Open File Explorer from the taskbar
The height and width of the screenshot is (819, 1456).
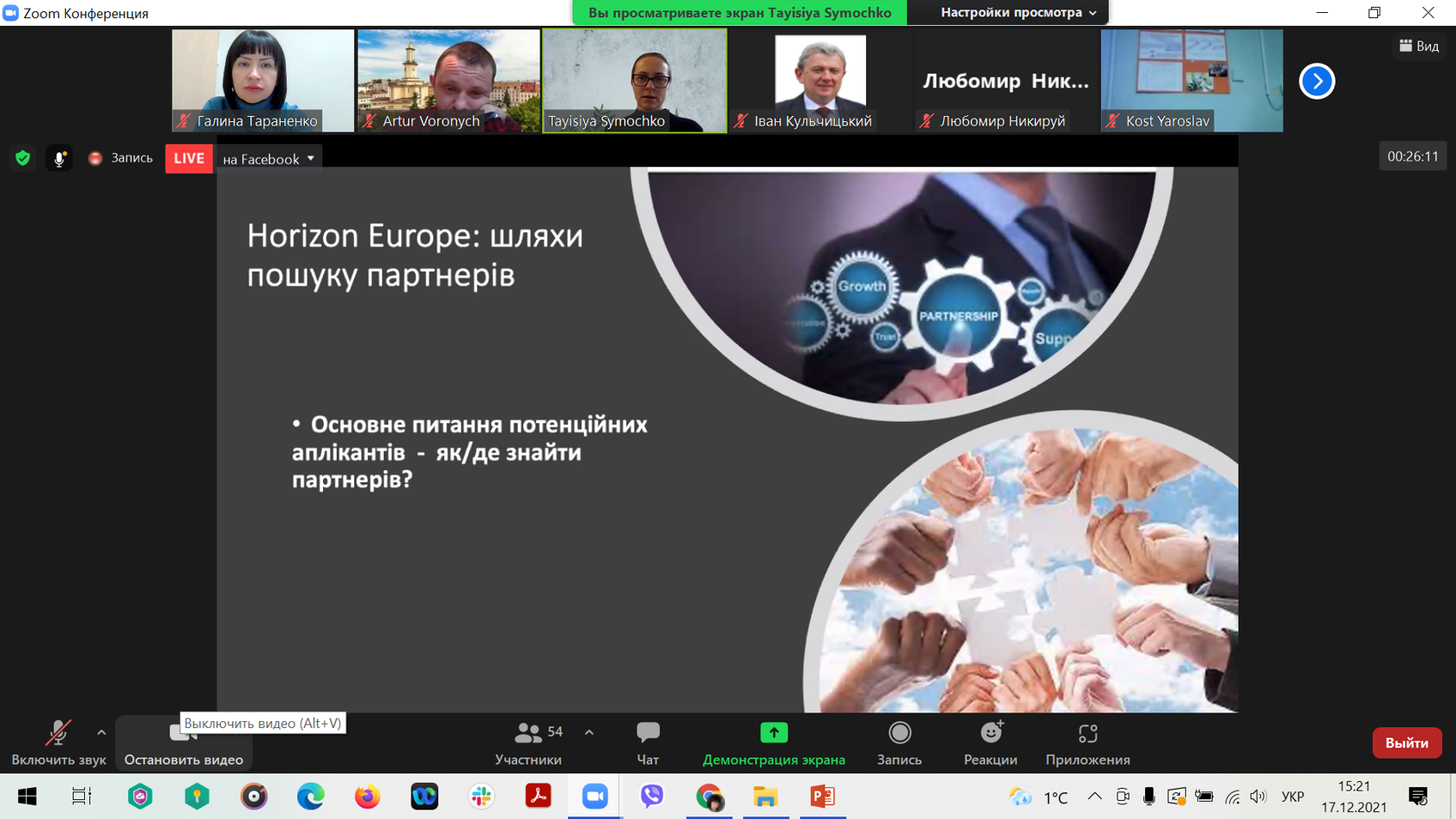(x=766, y=796)
